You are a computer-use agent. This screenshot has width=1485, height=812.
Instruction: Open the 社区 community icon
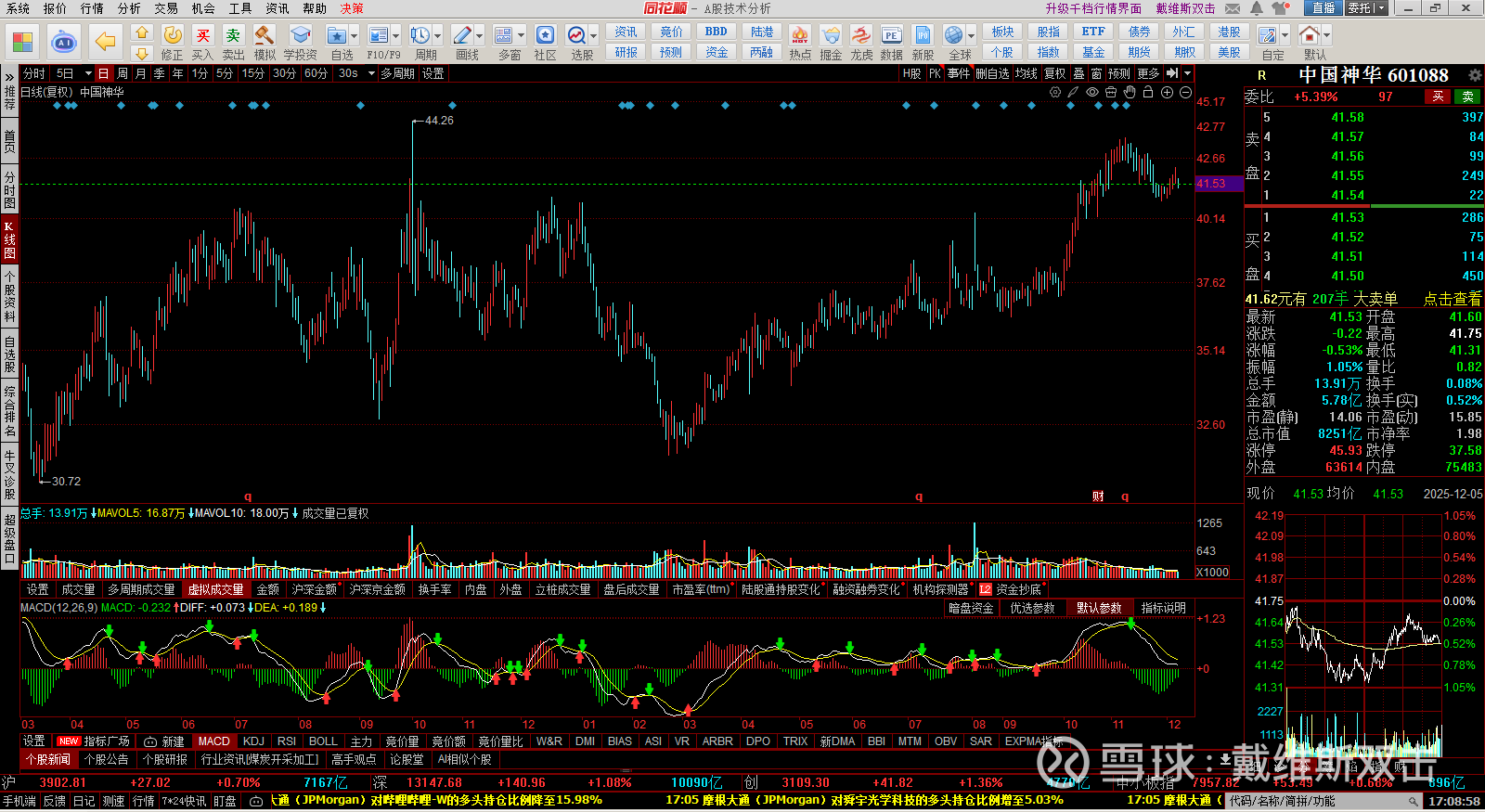545,37
